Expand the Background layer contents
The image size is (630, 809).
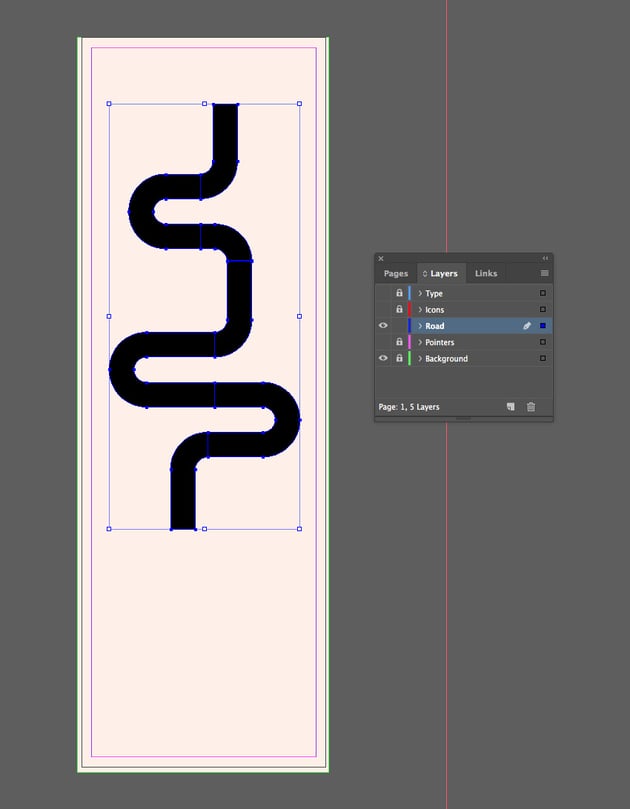pos(420,359)
